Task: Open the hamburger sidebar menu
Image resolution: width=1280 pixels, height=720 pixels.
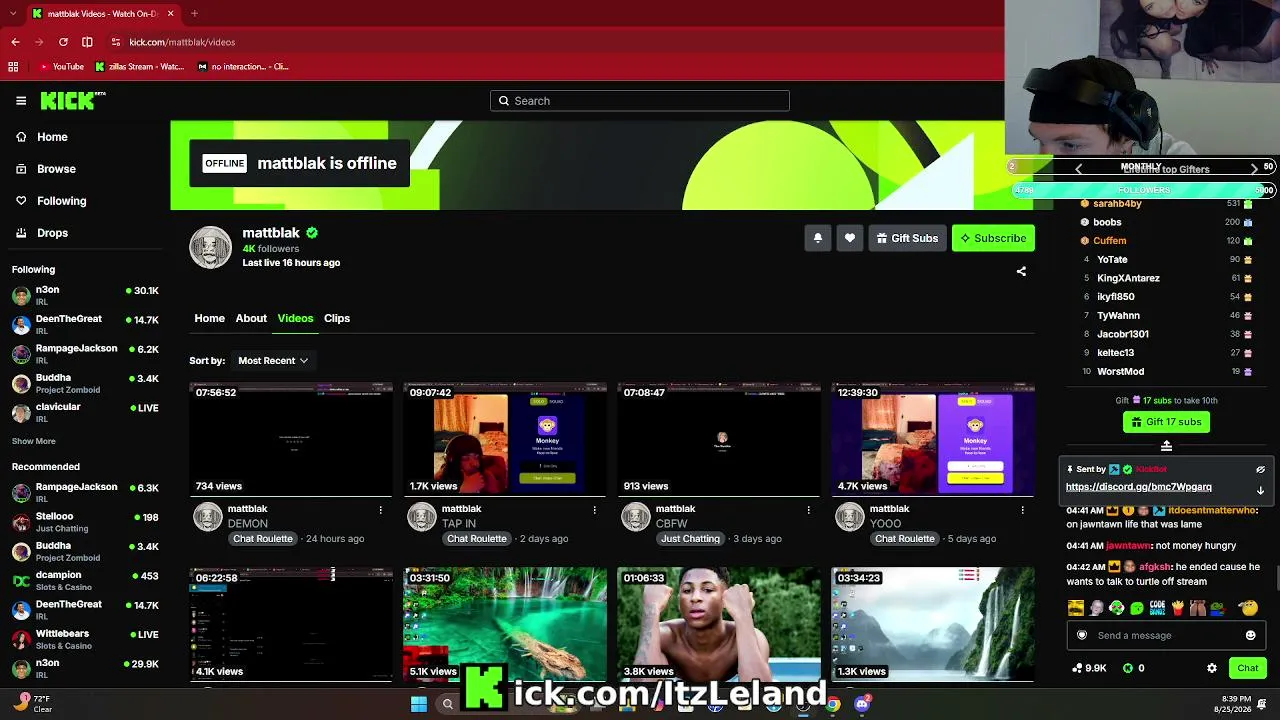Action: [x=21, y=101]
